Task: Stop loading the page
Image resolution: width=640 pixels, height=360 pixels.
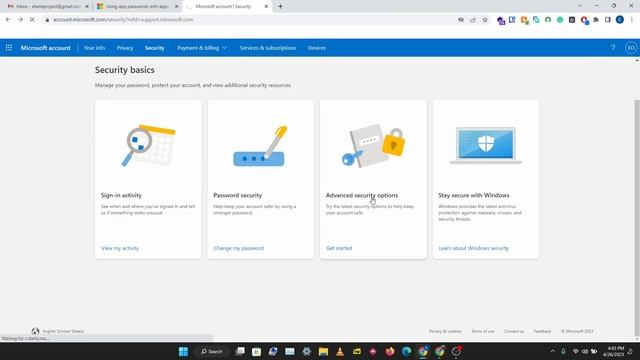Action: (32, 20)
